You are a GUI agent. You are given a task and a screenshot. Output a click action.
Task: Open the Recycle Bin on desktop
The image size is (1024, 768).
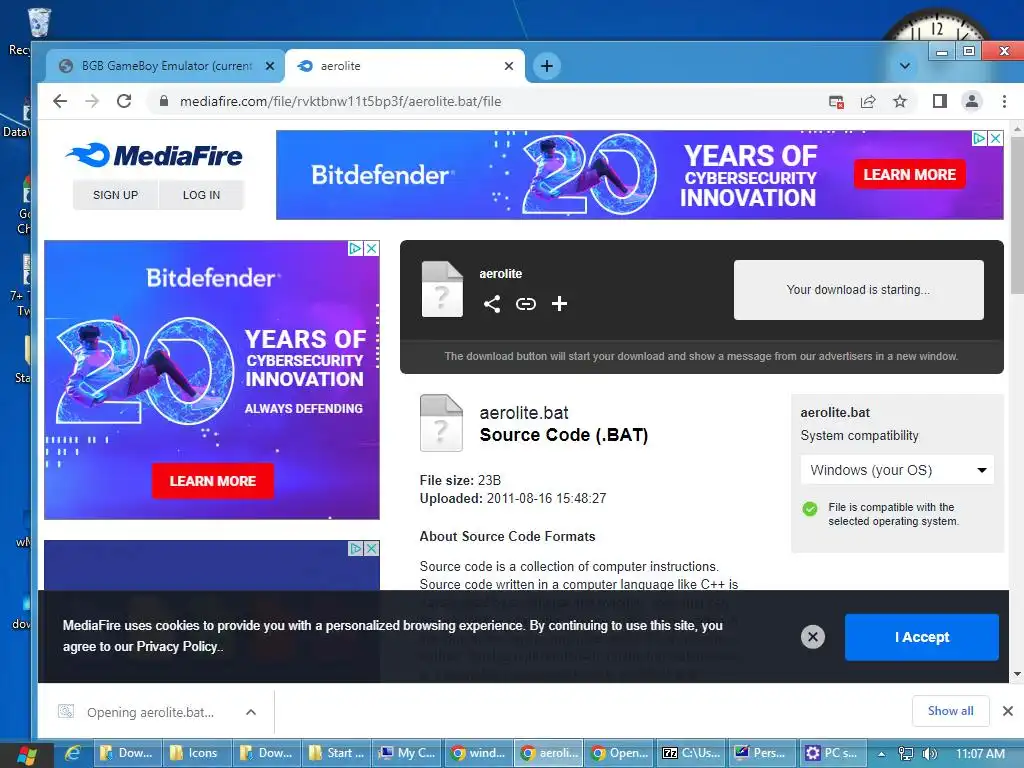click(x=39, y=24)
